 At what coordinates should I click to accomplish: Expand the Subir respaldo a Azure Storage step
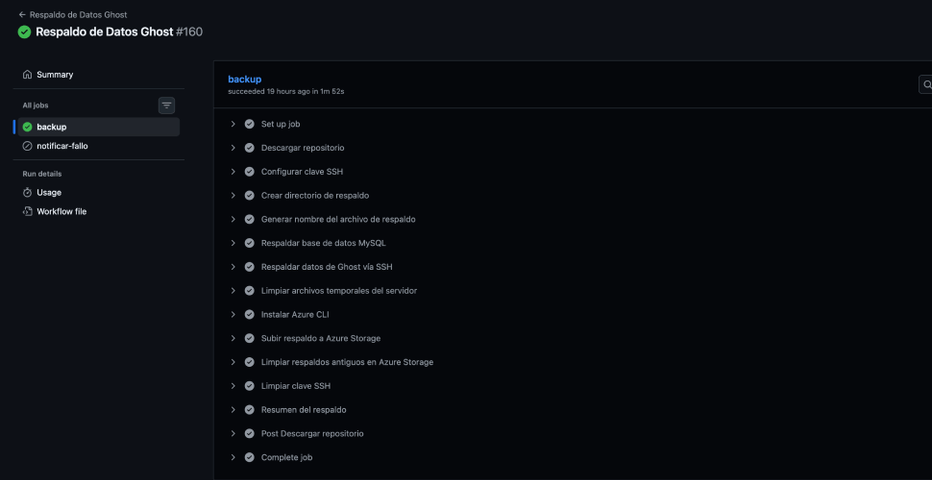click(233, 338)
